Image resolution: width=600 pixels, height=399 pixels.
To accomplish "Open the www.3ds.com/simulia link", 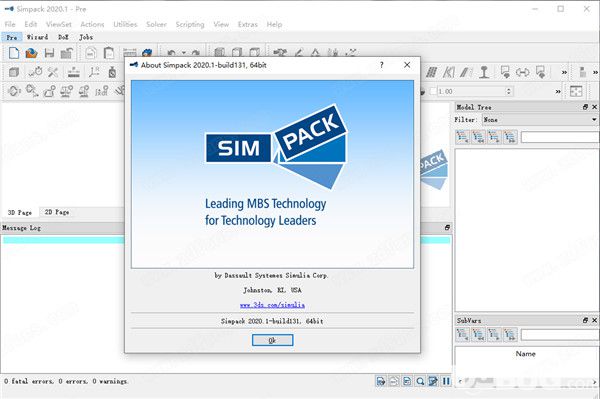I will (272, 305).
